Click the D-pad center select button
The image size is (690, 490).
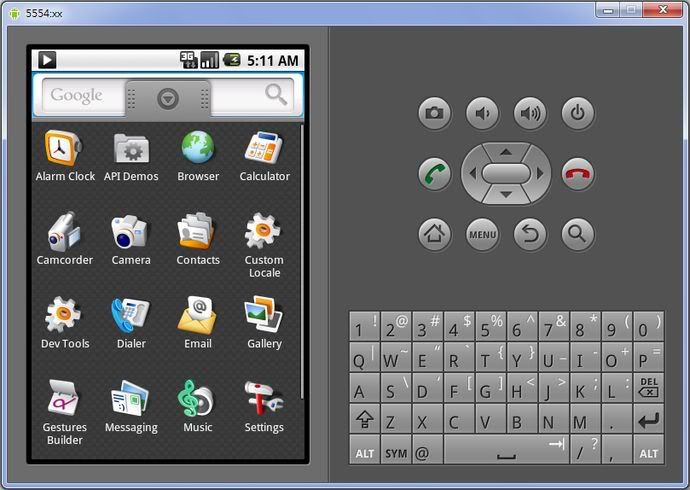click(x=506, y=173)
